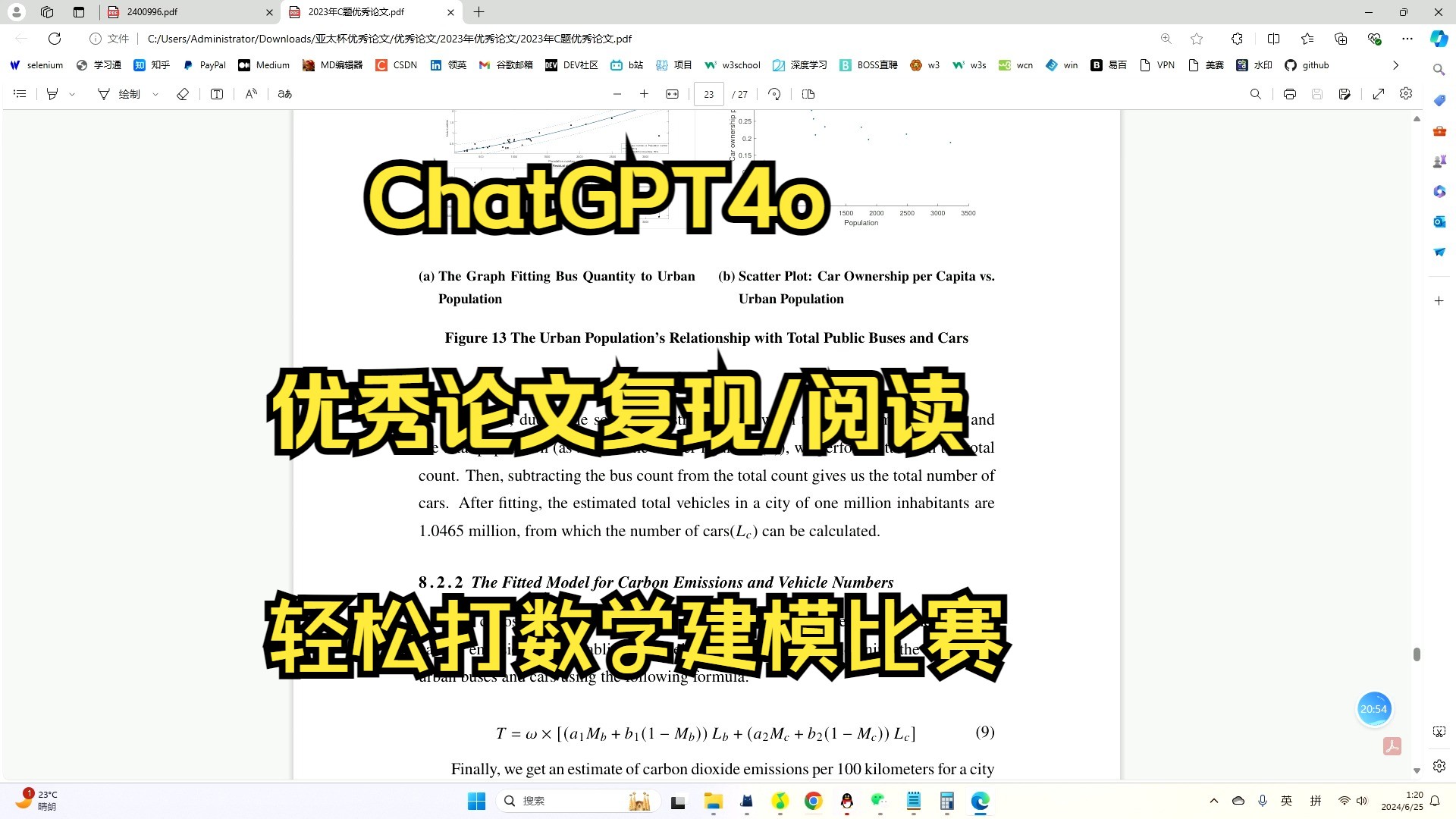This screenshot has height=819, width=1456.
Task: Open Calculator from the taskbar
Action: (947, 801)
